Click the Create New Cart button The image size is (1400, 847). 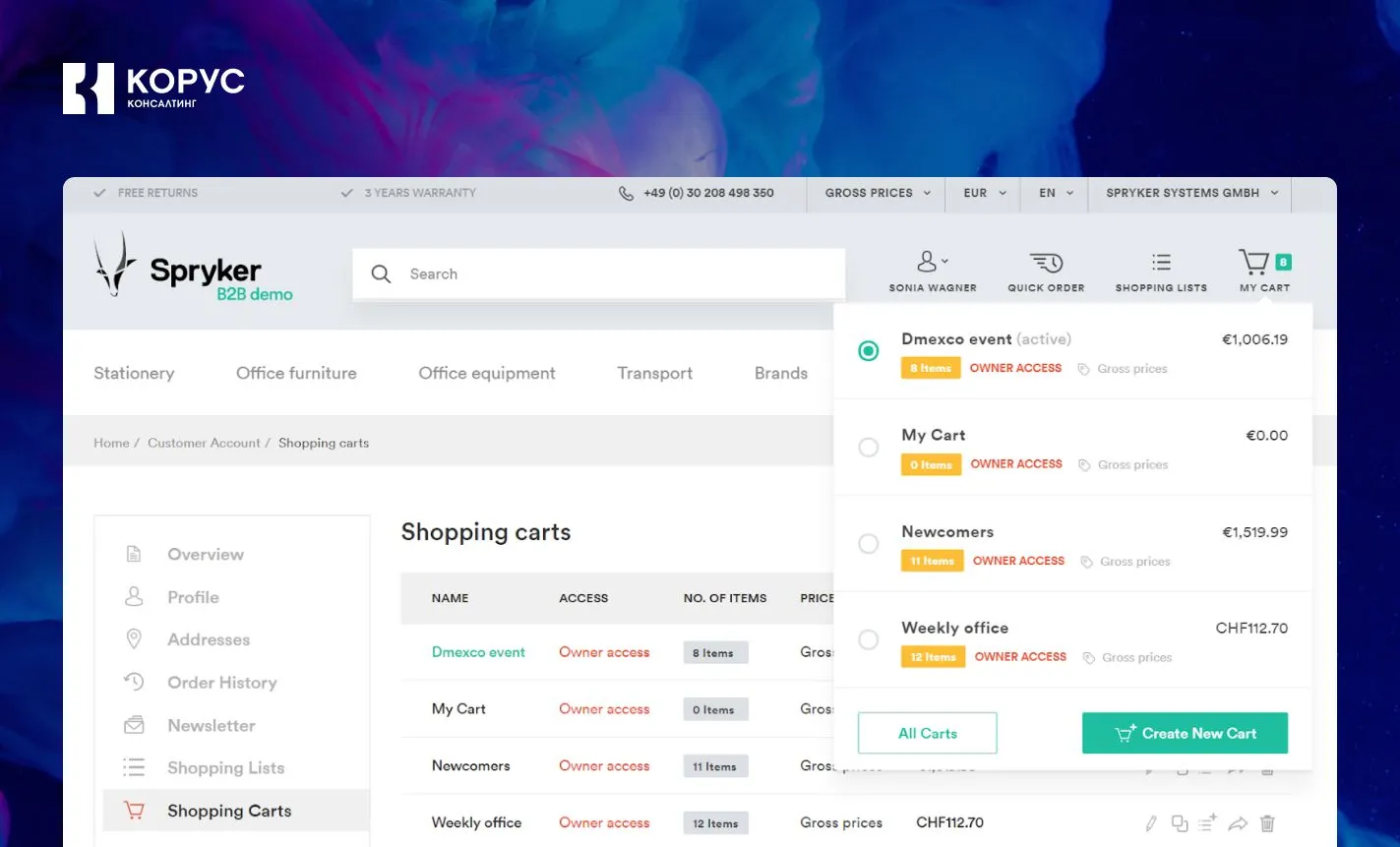tap(1185, 734)
